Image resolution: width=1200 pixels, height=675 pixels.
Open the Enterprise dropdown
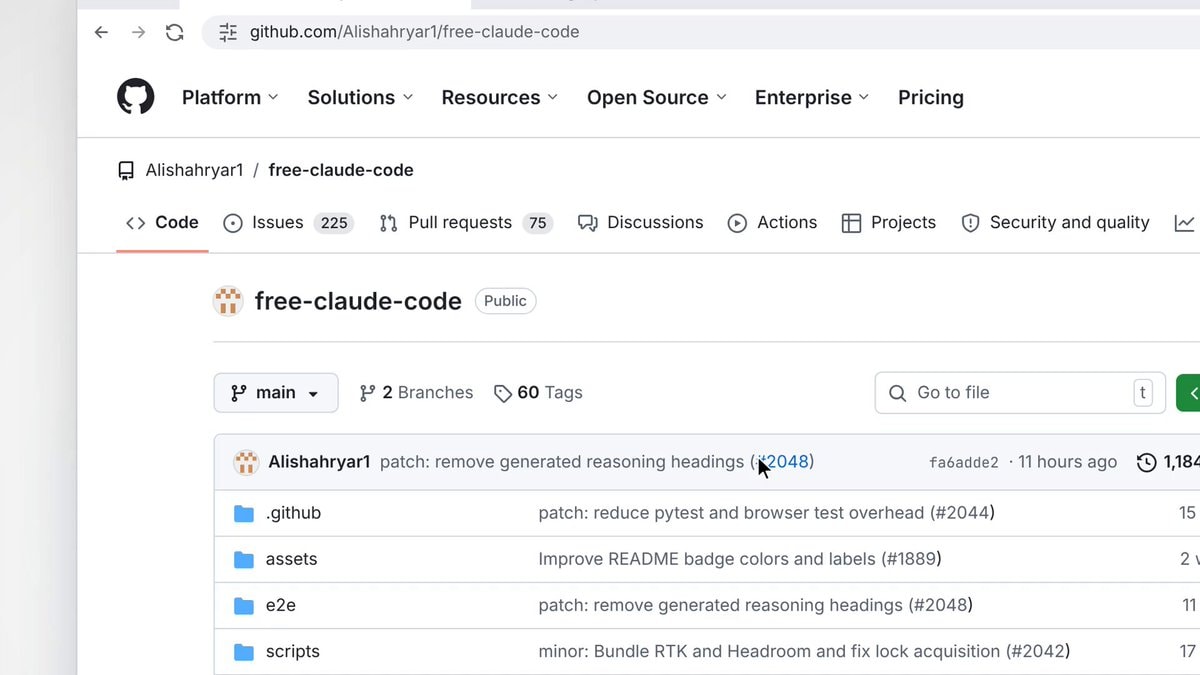pyautogui.click(x=812, y=97)
